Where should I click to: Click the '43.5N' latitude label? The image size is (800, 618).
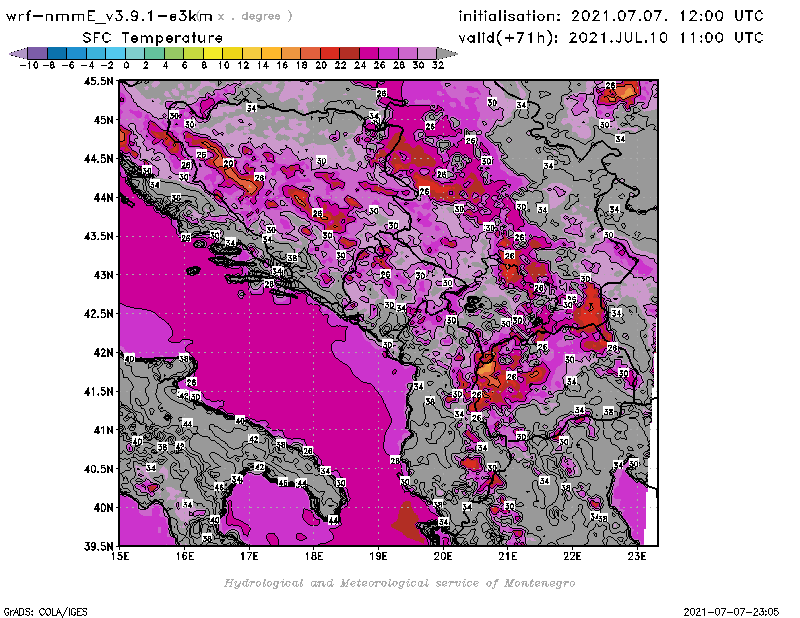point(98,236)
